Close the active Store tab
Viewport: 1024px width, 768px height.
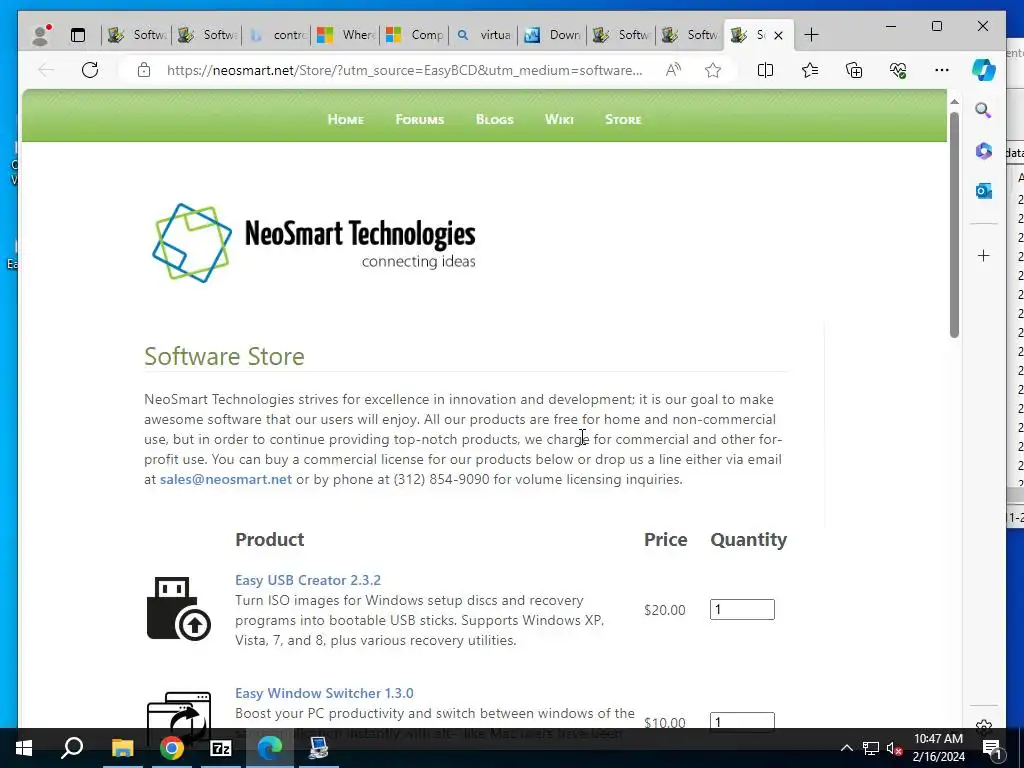778,35
